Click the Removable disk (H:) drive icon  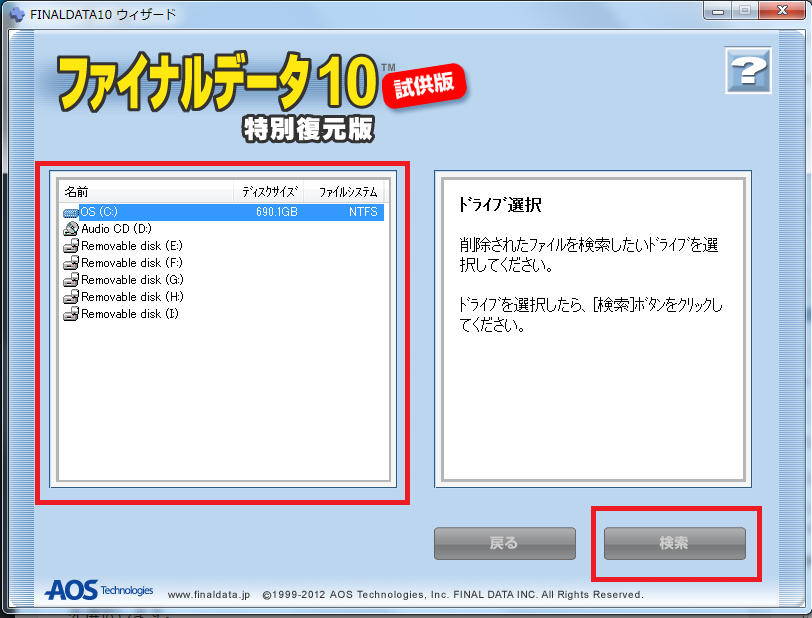(x=70, y=297)
